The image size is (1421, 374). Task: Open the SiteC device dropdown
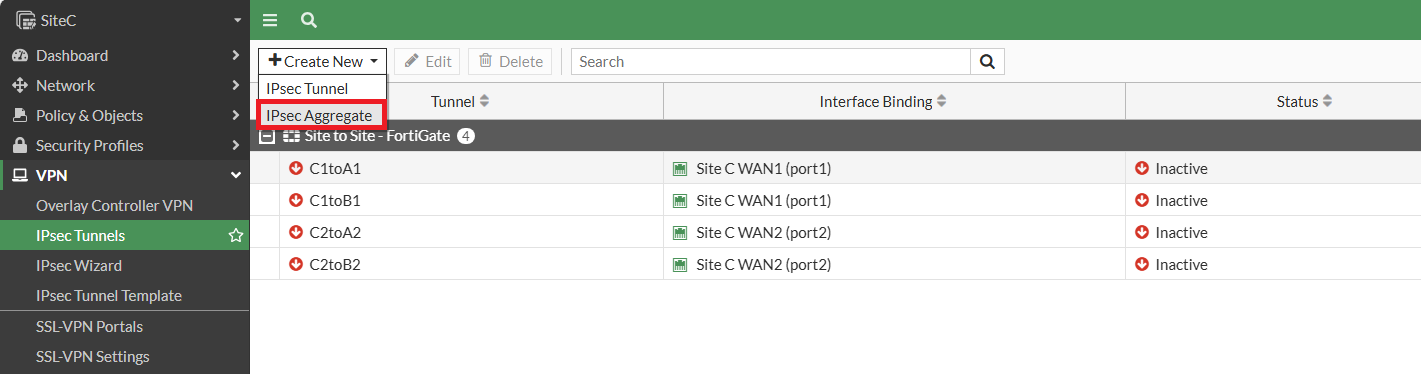pos(237,20)
